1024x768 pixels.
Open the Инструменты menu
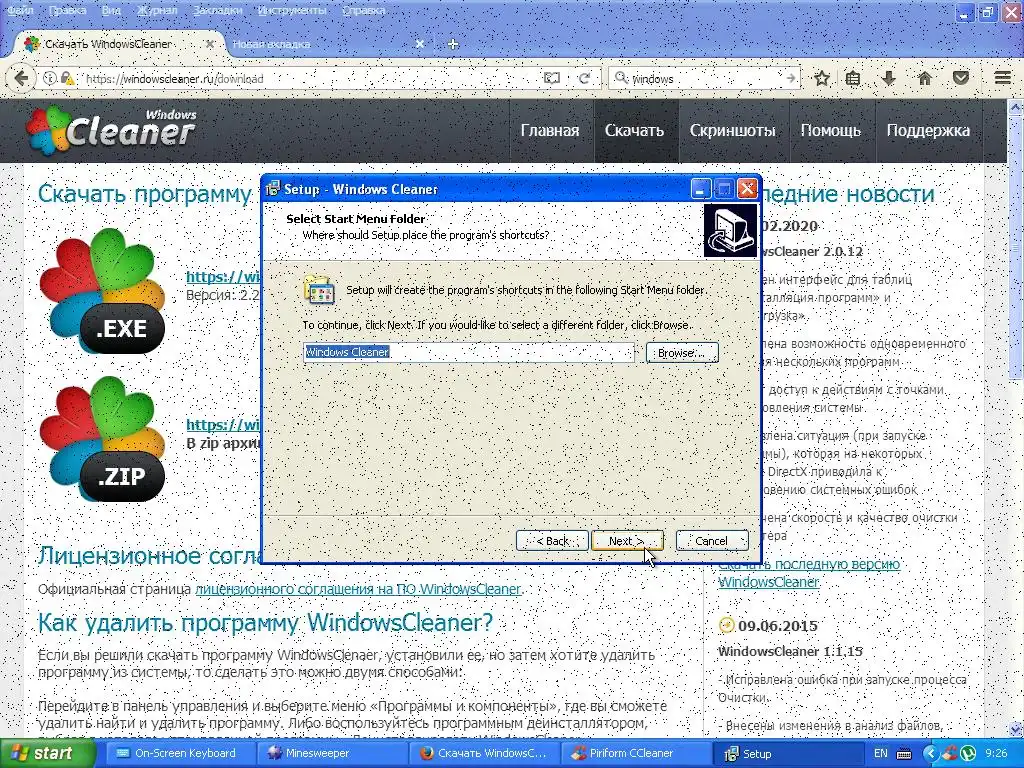tap(292, 10)
